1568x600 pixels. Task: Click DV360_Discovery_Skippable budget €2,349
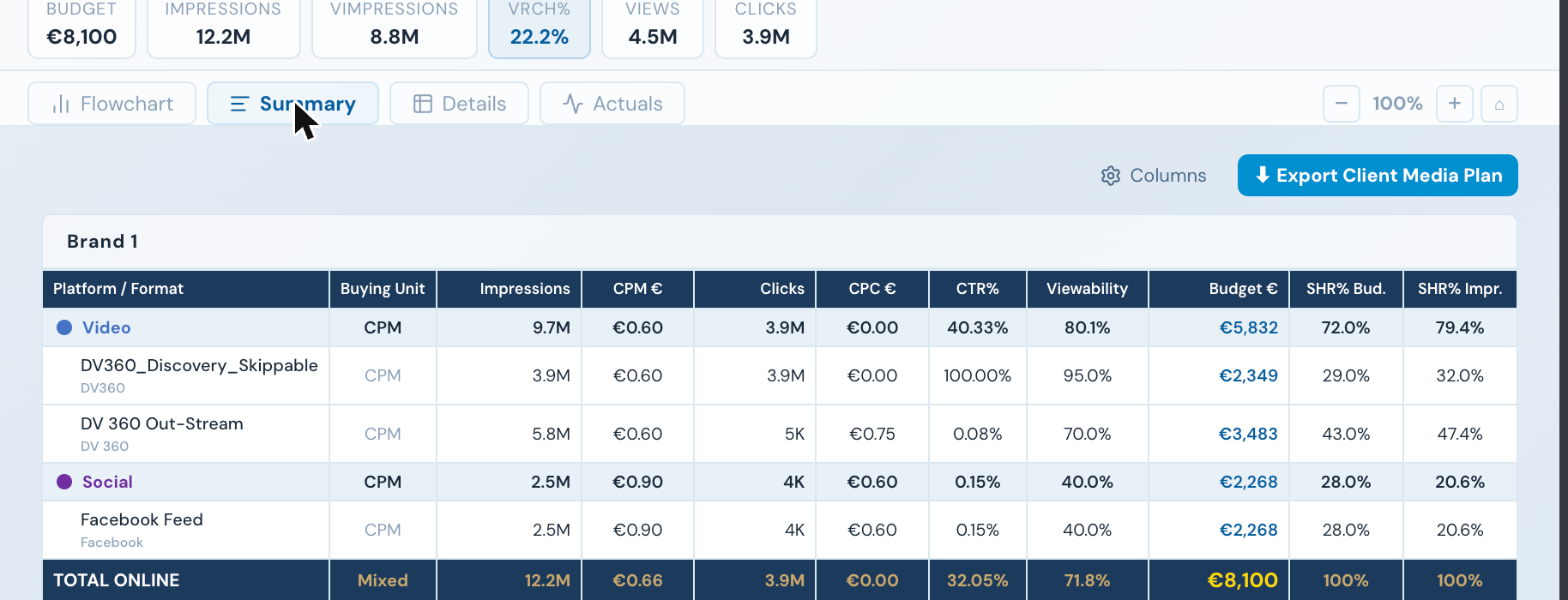click(1248, 376)
